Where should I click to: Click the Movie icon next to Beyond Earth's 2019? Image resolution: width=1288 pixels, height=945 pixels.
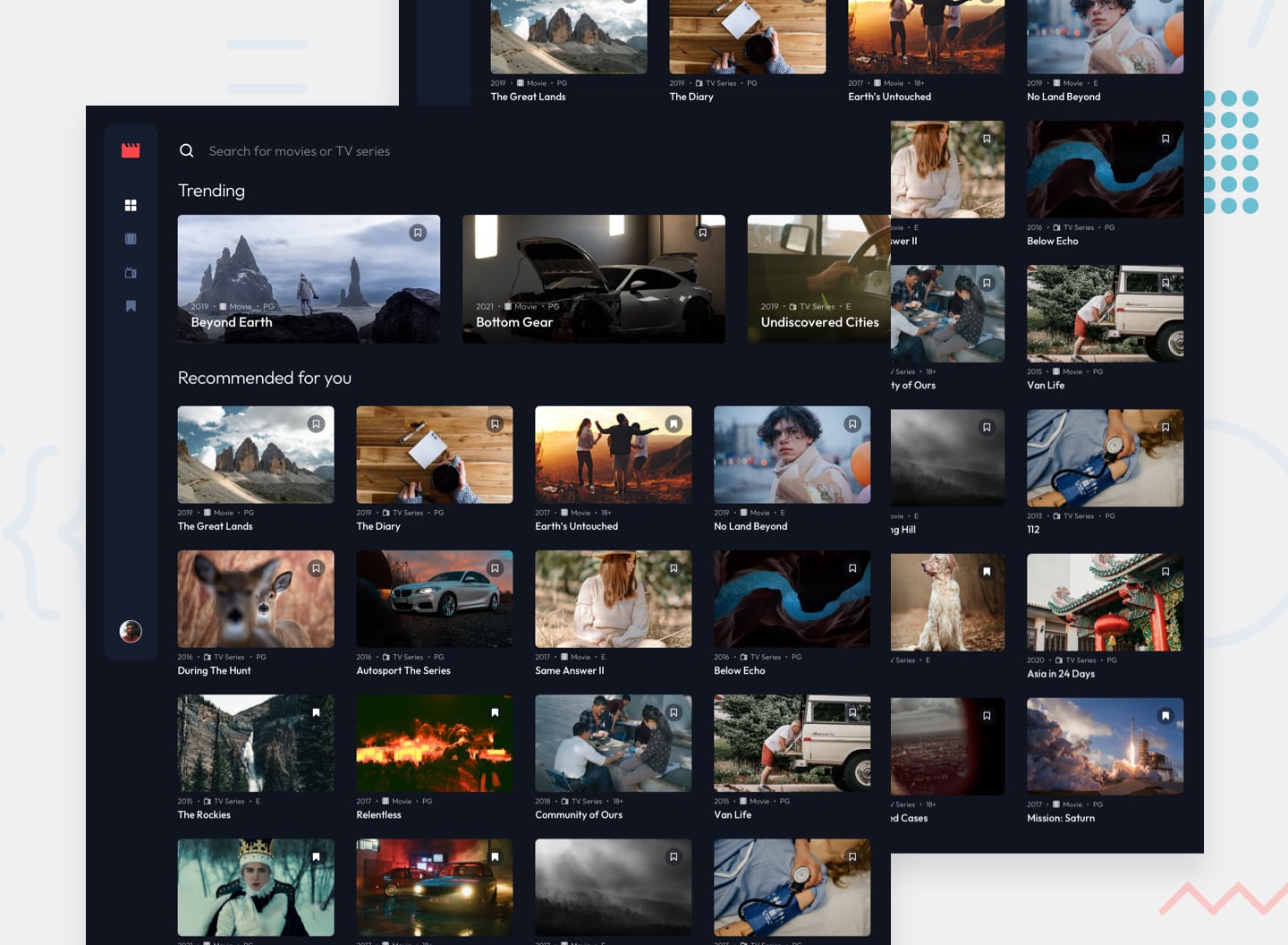click(225, 306)
